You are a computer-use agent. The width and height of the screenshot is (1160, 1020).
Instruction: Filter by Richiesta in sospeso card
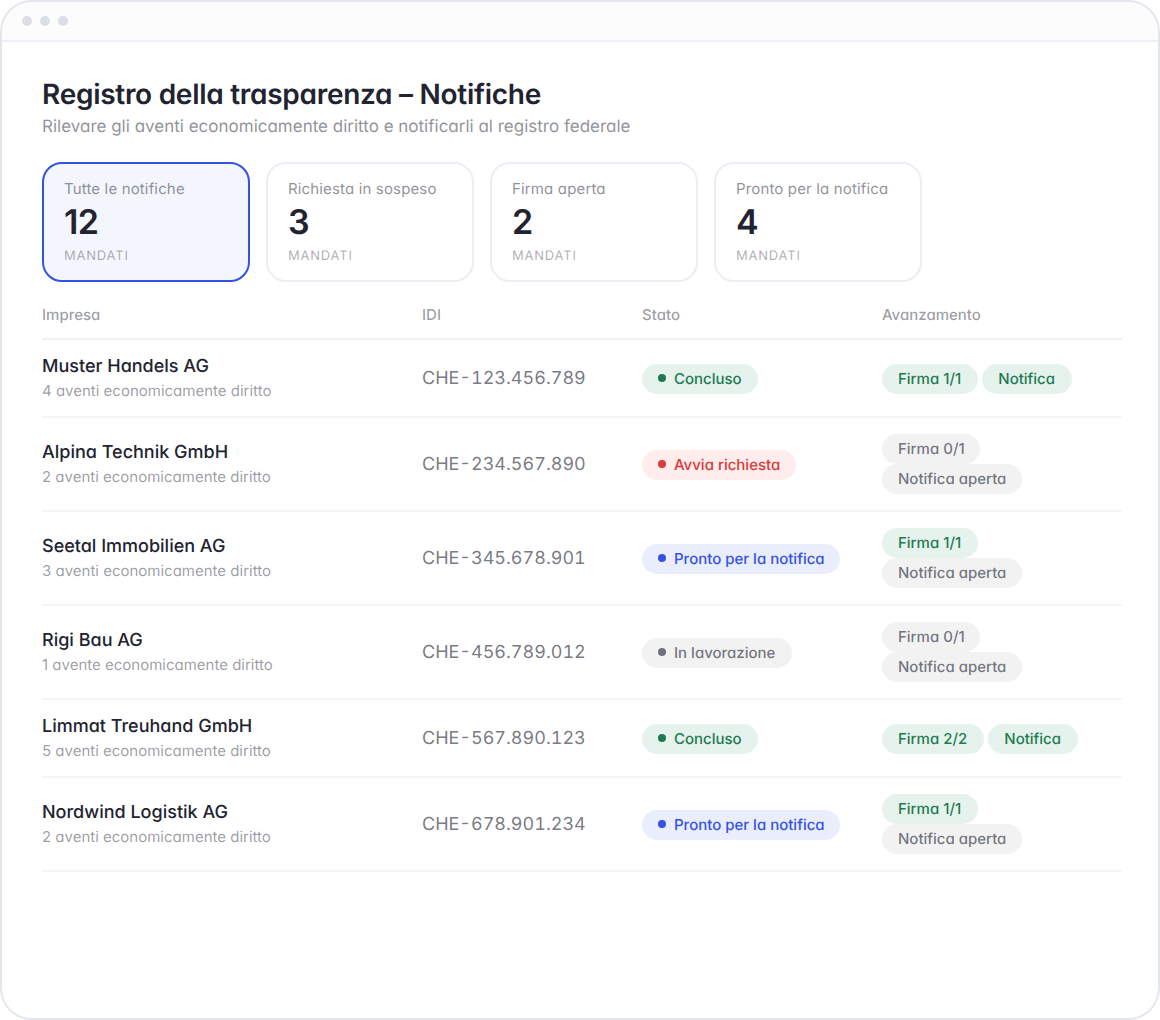[x=370, y=222]
